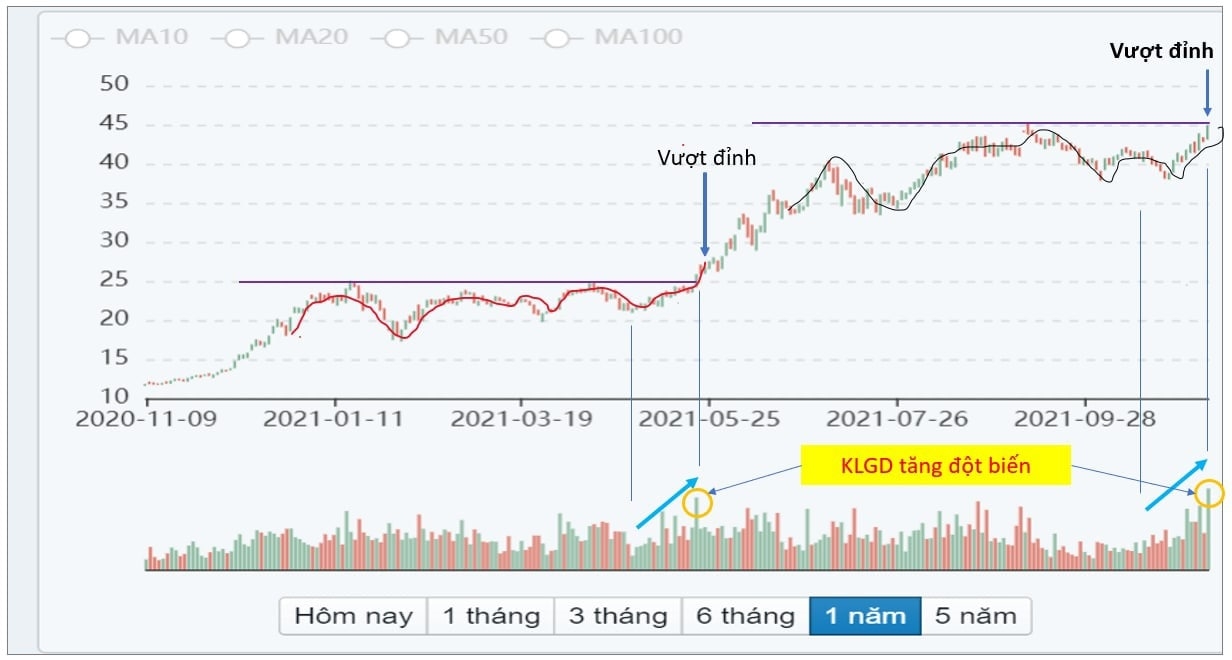This screenshot has height=660, width=1232.
Task: Toggle the MA100 moving average line
Action: pos(642,37)
